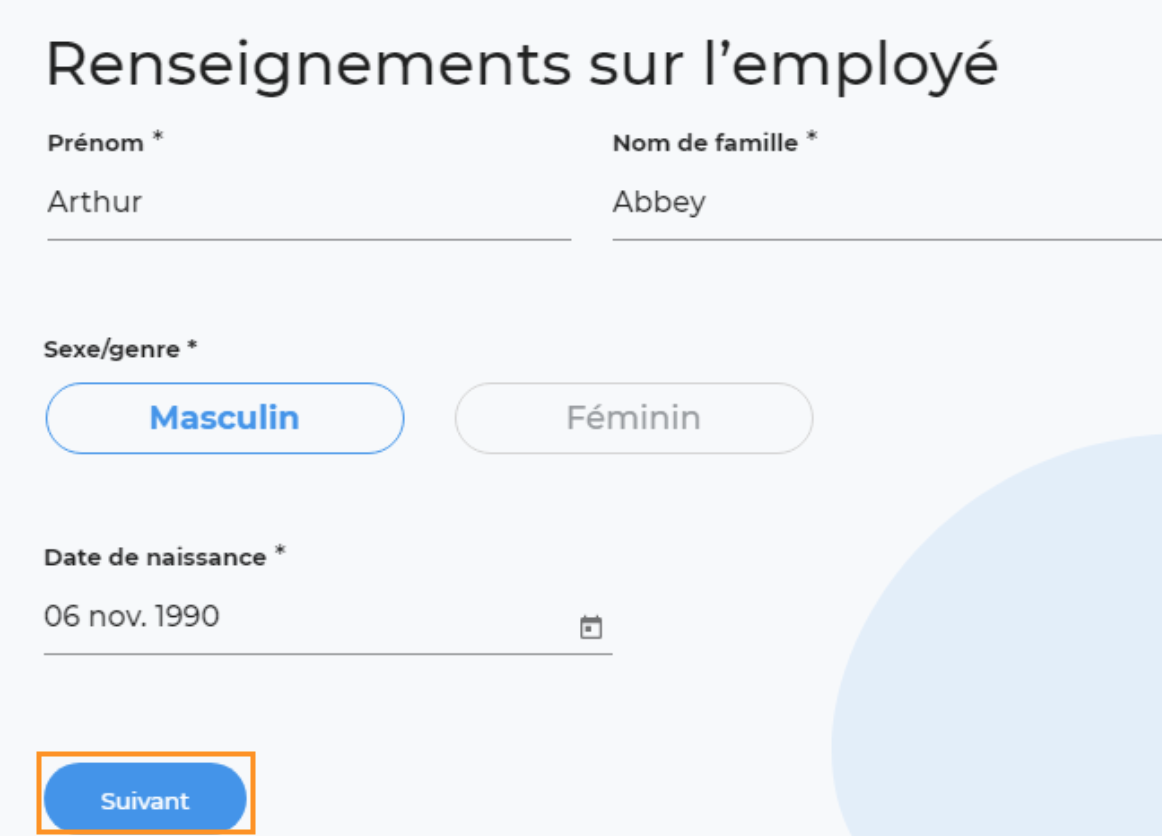Click the 'Renseignements sur l'employé' heading
This screenshot has width=1162, height=836.
click(x=522, y=65)
